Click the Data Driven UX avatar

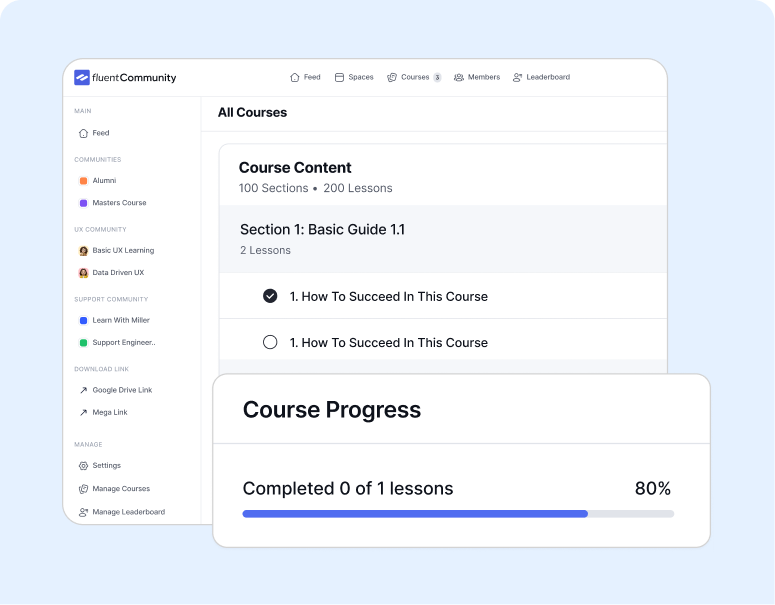pos(83,273)
